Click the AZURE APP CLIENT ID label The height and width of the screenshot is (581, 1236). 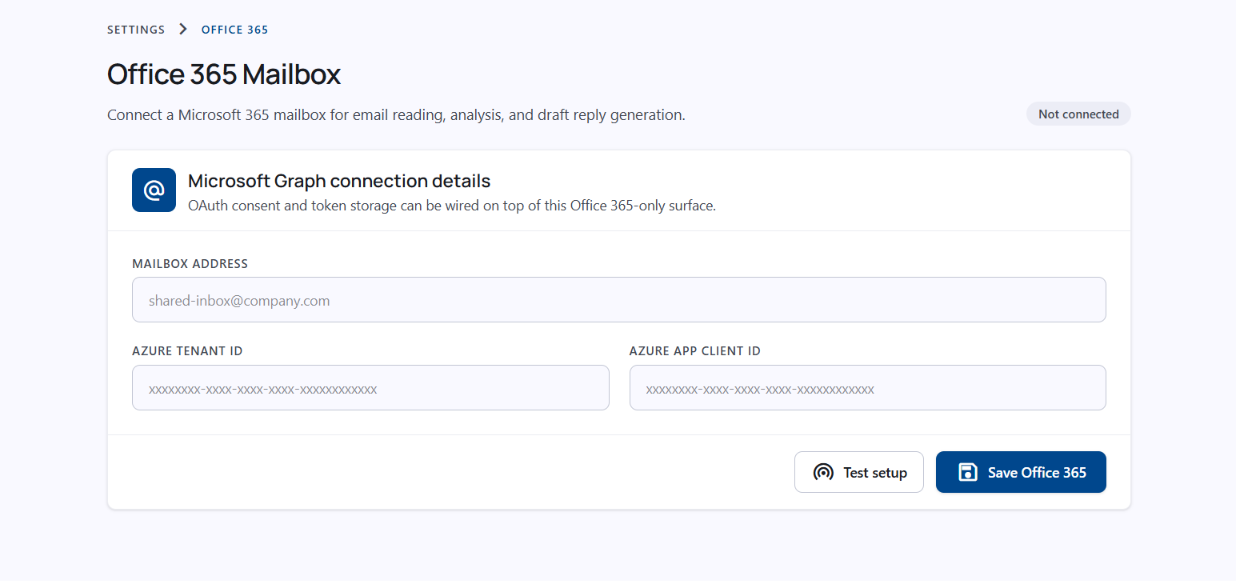pyautogui.click(x=695, y=351)
